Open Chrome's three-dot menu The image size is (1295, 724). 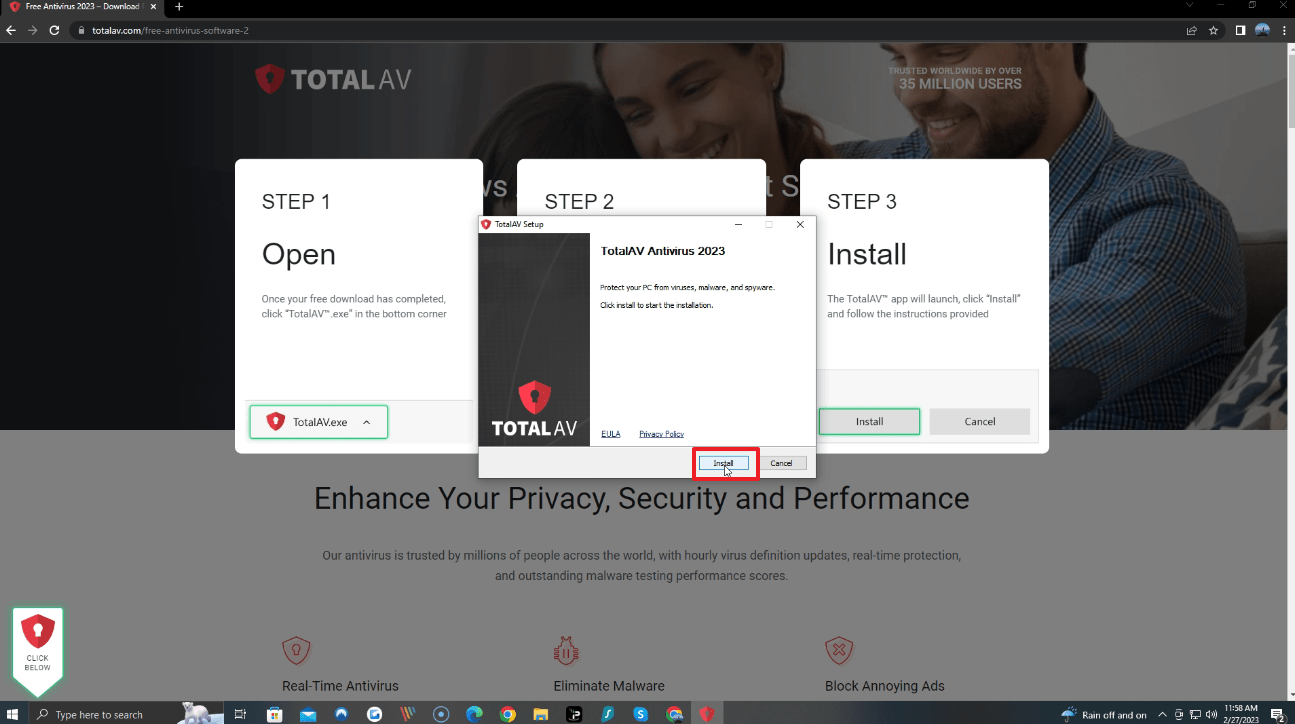[x=1282, y=30]
